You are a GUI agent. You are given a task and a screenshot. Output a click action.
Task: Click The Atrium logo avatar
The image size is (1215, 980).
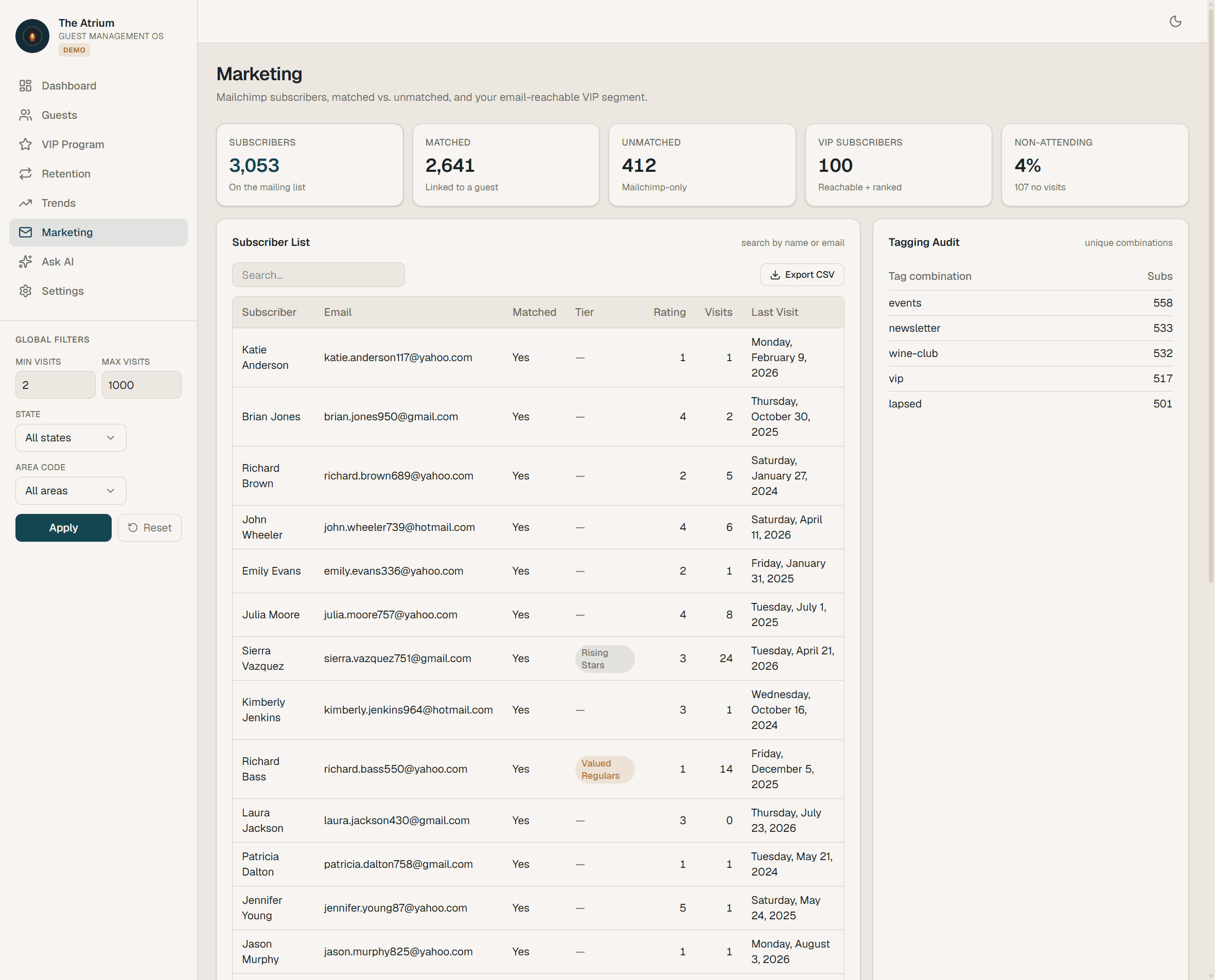coord(32,36)
